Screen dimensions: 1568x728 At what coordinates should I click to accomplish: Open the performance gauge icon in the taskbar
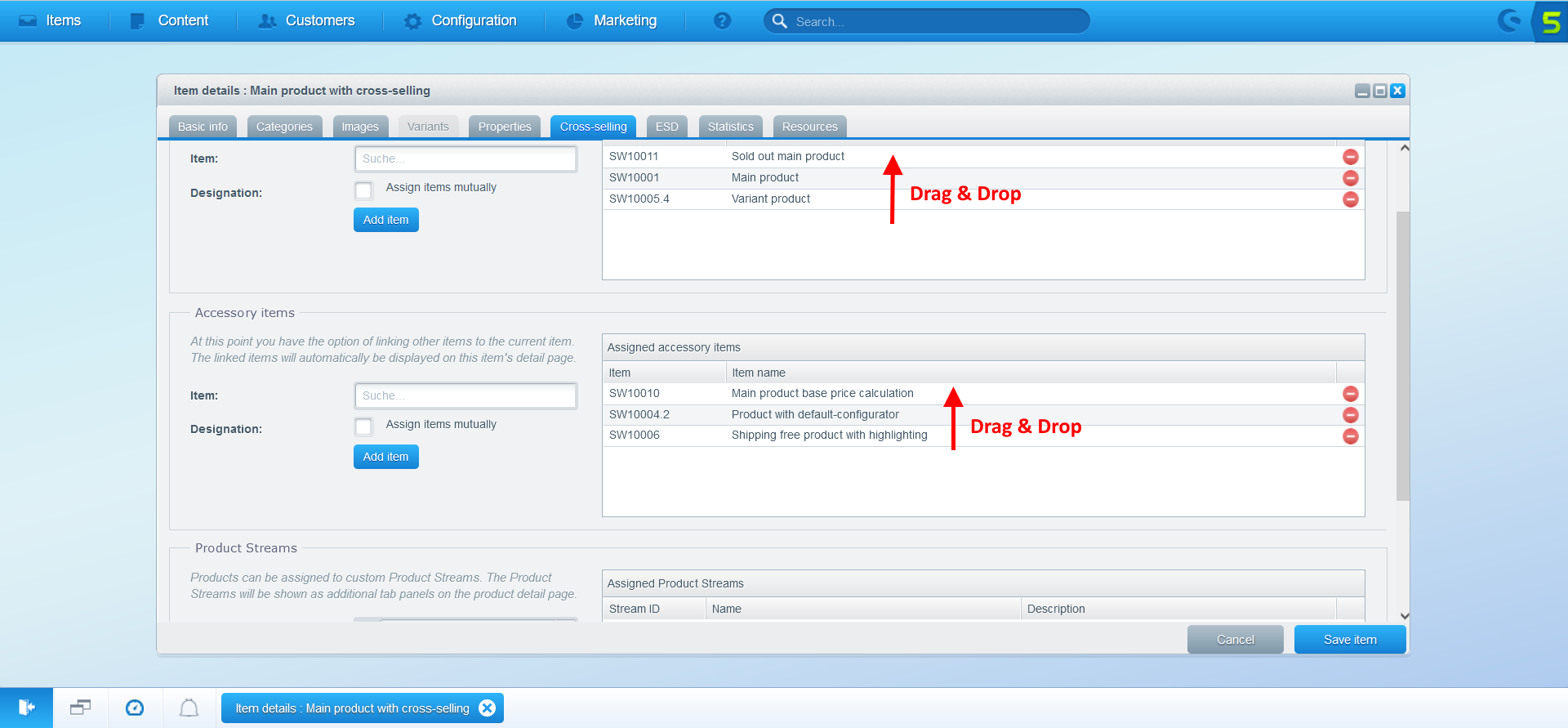click(x=135, y=708)
